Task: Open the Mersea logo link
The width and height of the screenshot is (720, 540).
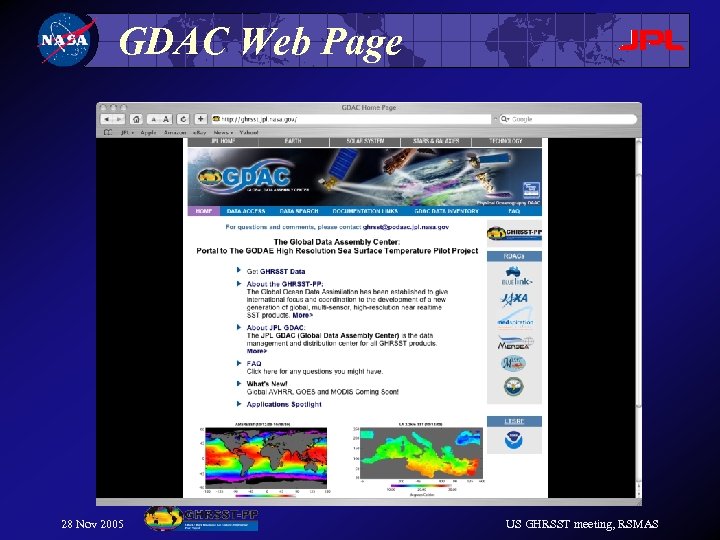Action: coord(515,343)
